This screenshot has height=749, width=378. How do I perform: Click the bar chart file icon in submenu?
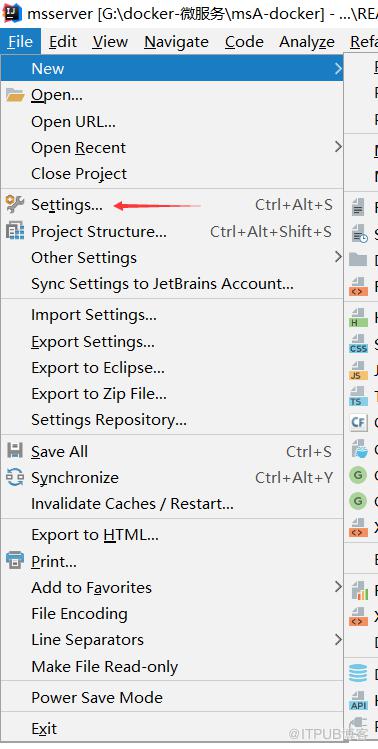click(x=359, y=591)
